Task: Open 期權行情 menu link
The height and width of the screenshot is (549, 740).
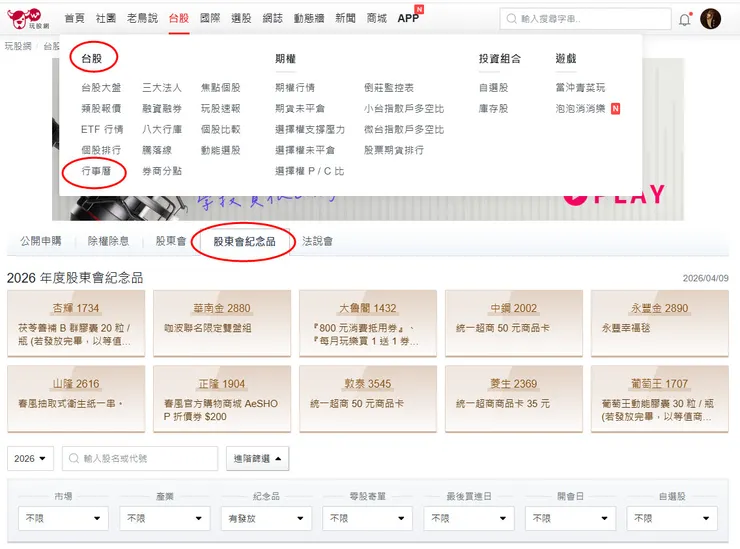Action: point(295,88)
